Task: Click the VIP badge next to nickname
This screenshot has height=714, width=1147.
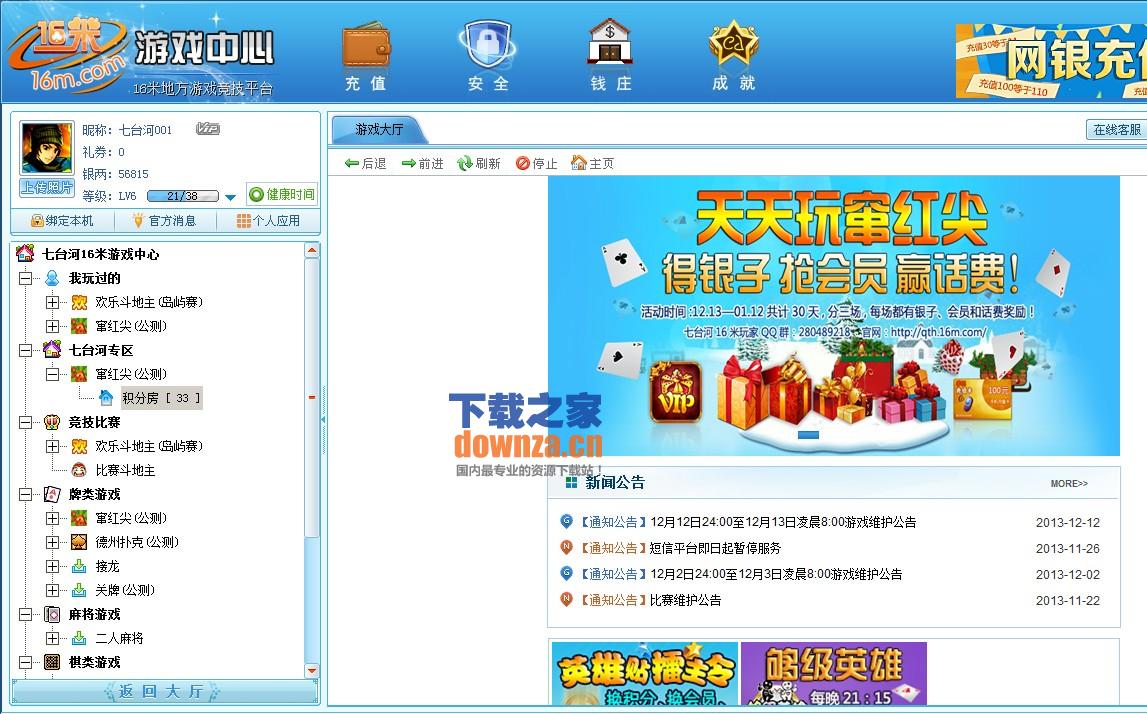Action: tap(208, 129)
